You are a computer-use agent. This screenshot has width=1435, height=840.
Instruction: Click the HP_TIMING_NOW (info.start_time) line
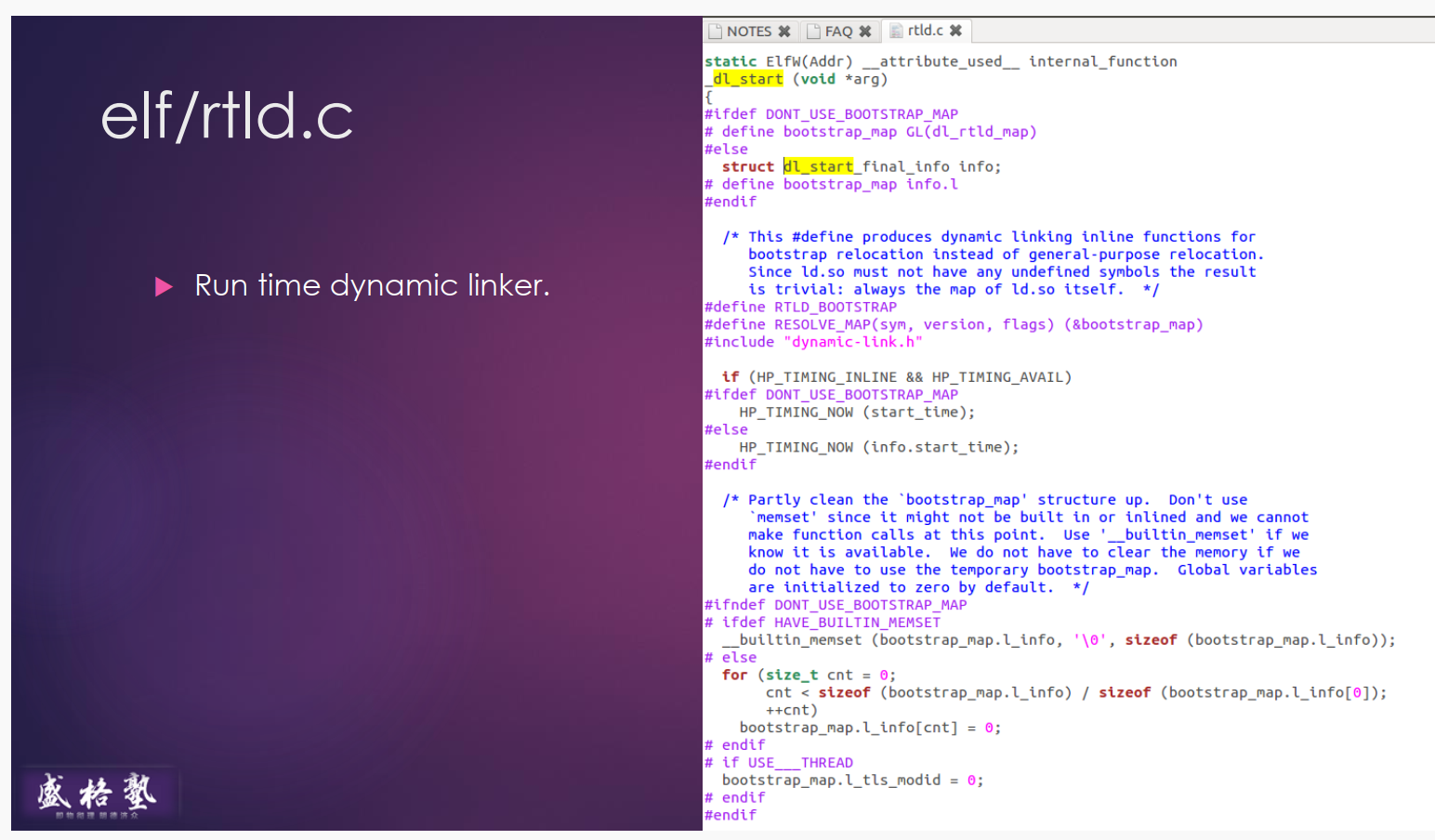878,447
